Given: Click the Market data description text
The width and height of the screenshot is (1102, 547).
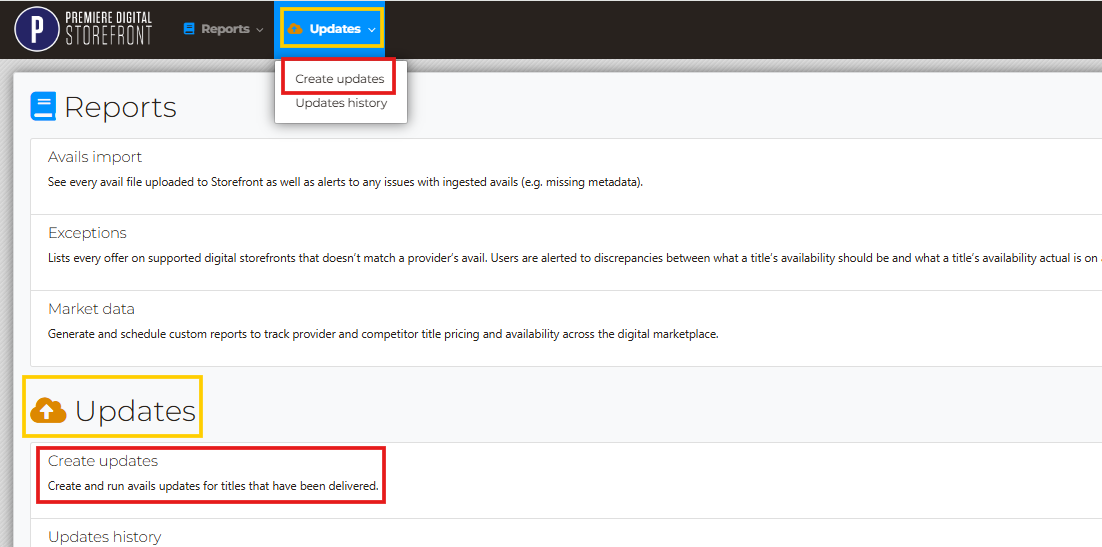Looking at the screenshot, I should click(x=383, y=334).
